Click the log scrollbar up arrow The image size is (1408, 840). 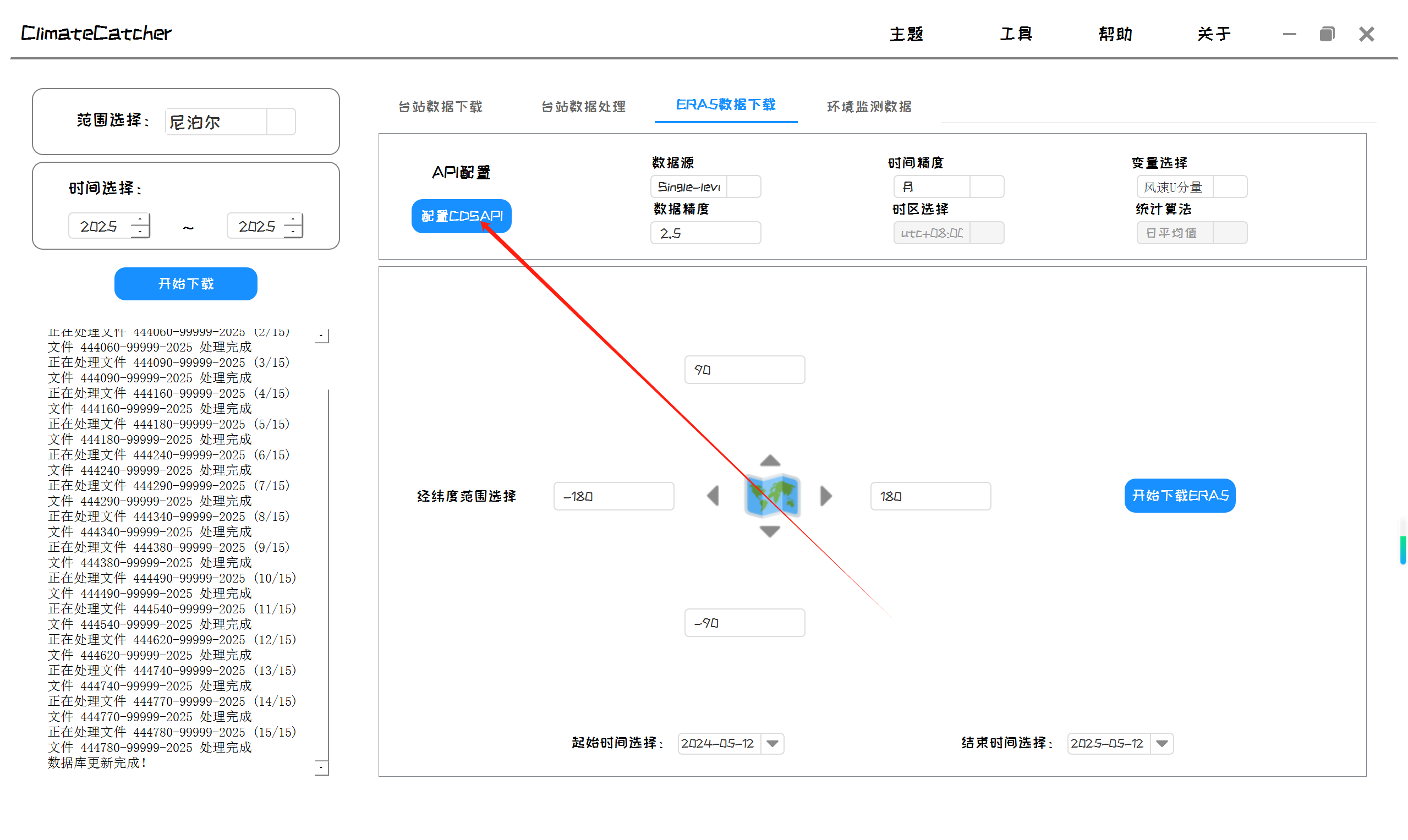tap(321, 336)
